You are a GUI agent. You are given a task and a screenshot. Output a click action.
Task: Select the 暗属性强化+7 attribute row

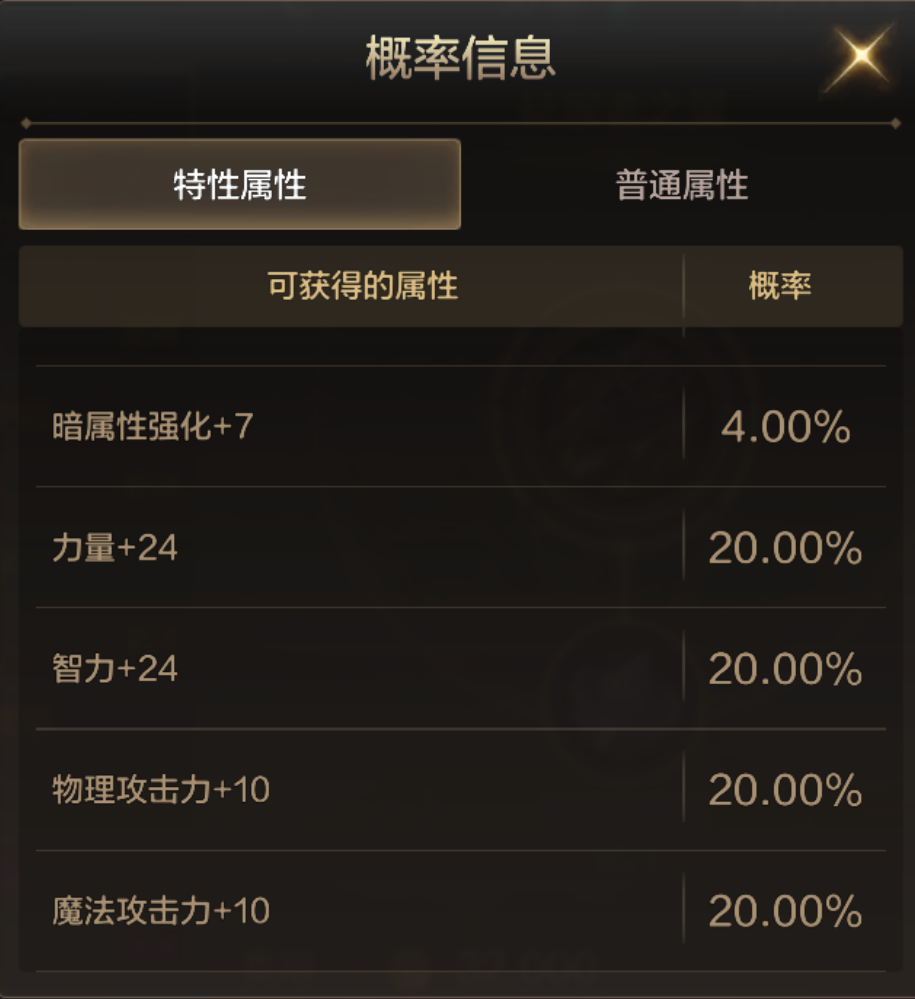153,427
